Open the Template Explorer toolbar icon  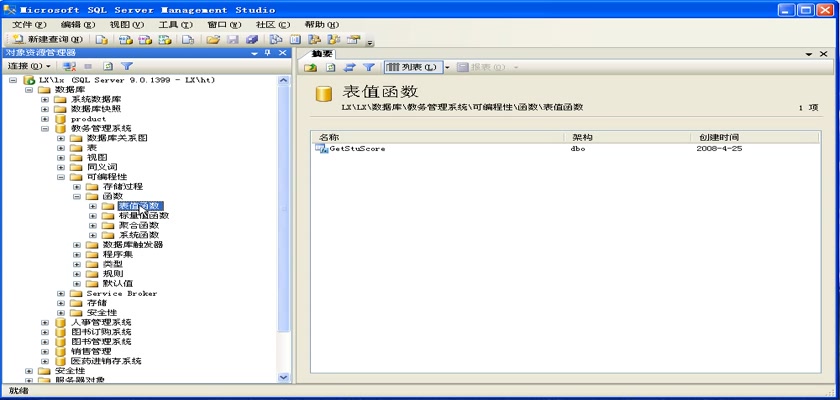[x=334, y=40]
